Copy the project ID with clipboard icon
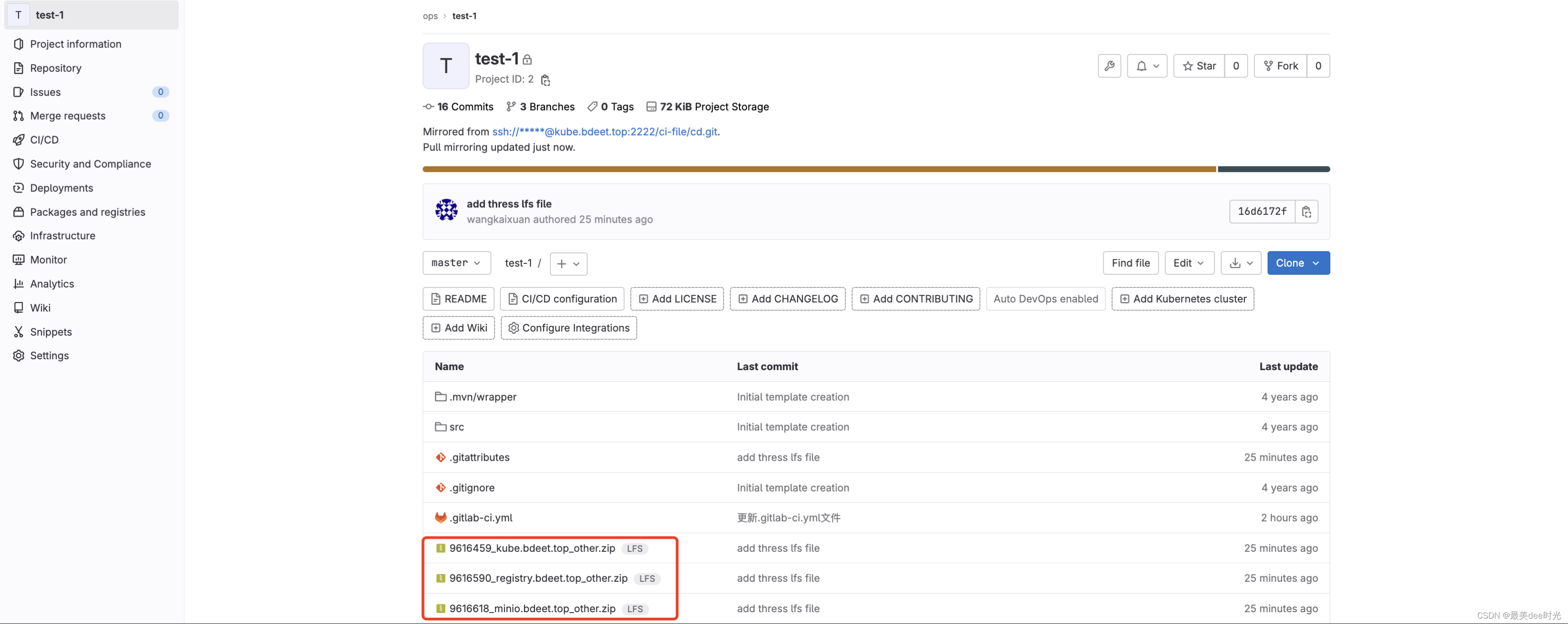 pos(545,80)
